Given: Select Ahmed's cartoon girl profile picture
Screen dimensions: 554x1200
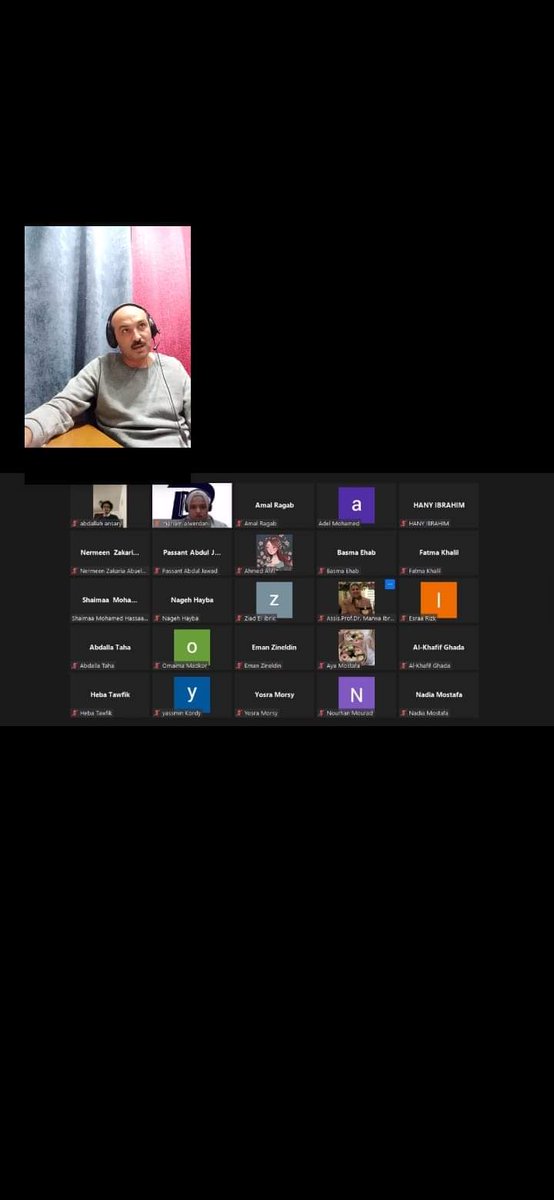Looking at the screenshot, I should coord(275,552).
